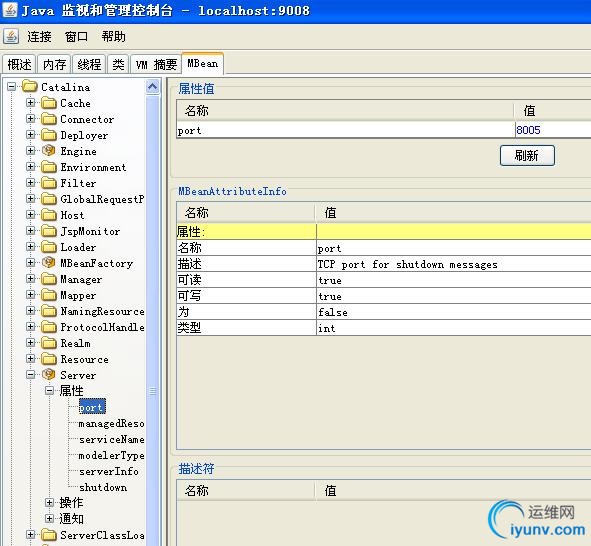The height and width of the screenshot is (546, 591).
Task: Click the 为 row value 'false'
Action: coord(453,312)
